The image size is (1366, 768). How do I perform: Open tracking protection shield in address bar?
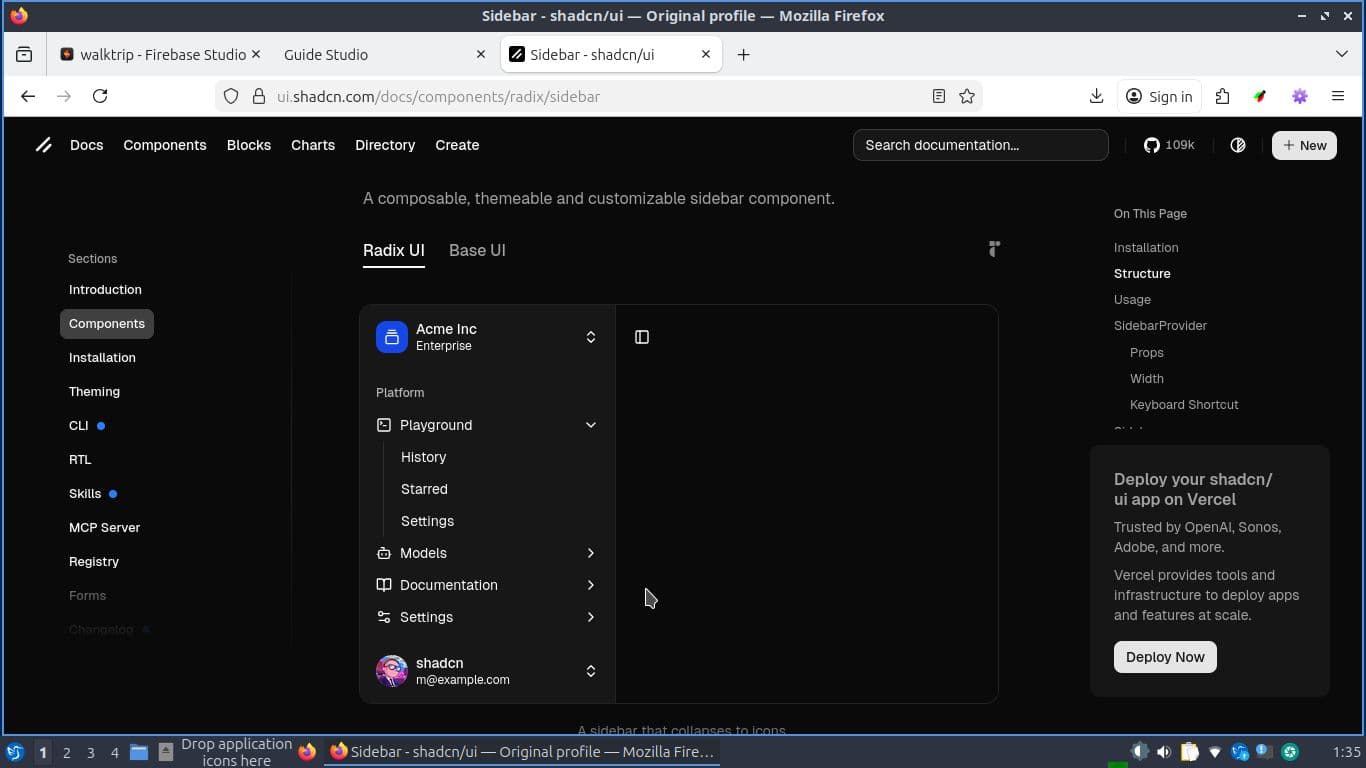click(x=231, y=96)
